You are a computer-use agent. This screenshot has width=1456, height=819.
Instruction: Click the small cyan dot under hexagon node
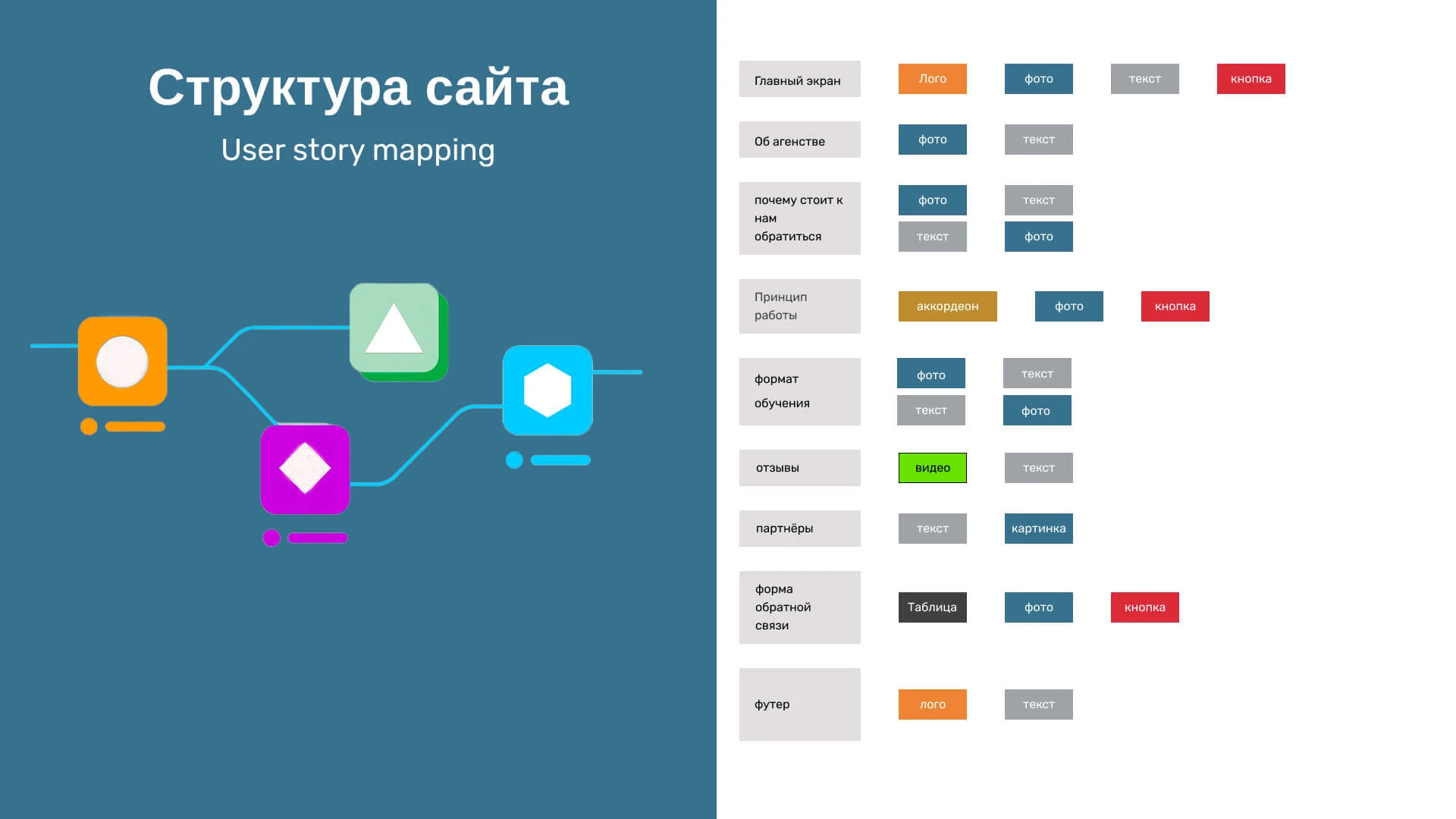click(x=514, y=460)
